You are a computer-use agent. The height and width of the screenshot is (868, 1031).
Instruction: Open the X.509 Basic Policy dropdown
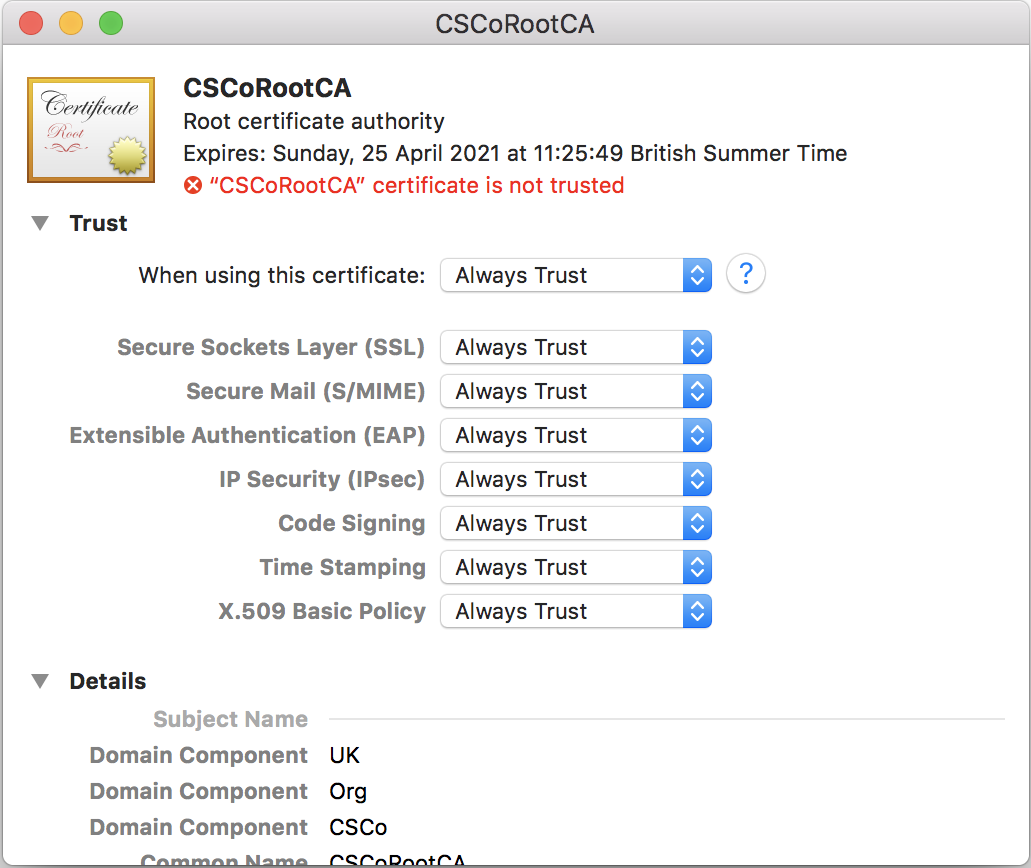tap(575, 611)
